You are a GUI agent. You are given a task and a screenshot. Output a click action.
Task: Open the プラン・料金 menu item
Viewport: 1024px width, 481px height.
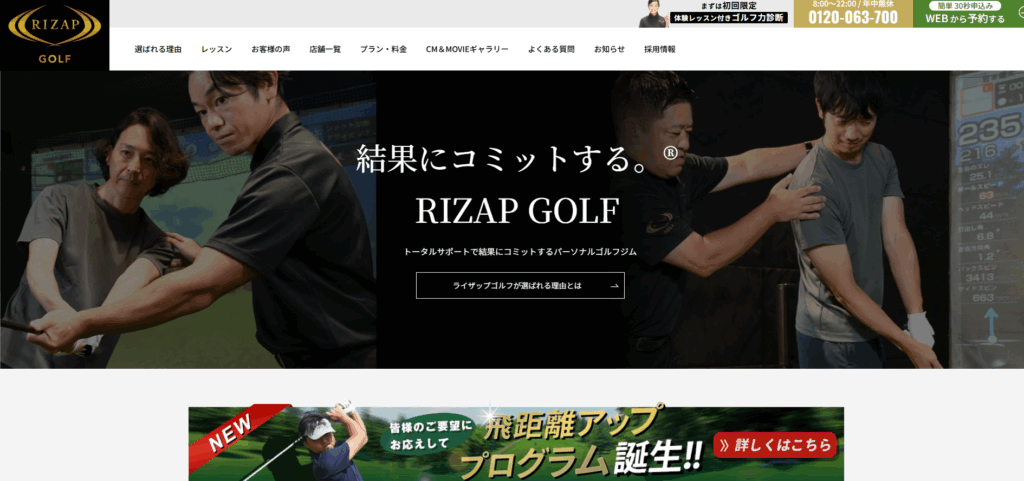click(x=383, y=49)
